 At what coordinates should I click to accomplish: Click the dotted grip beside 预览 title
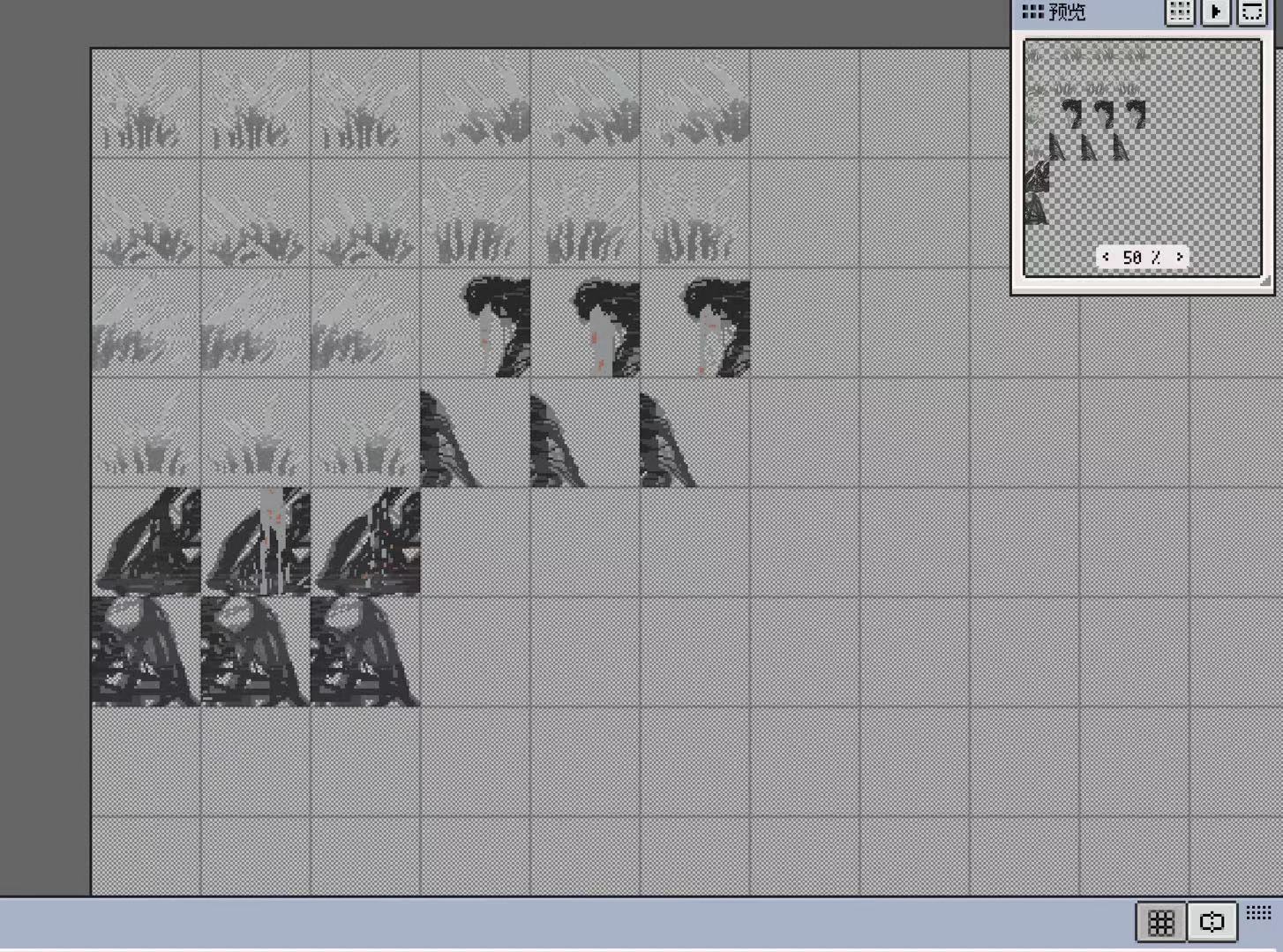1032,11
